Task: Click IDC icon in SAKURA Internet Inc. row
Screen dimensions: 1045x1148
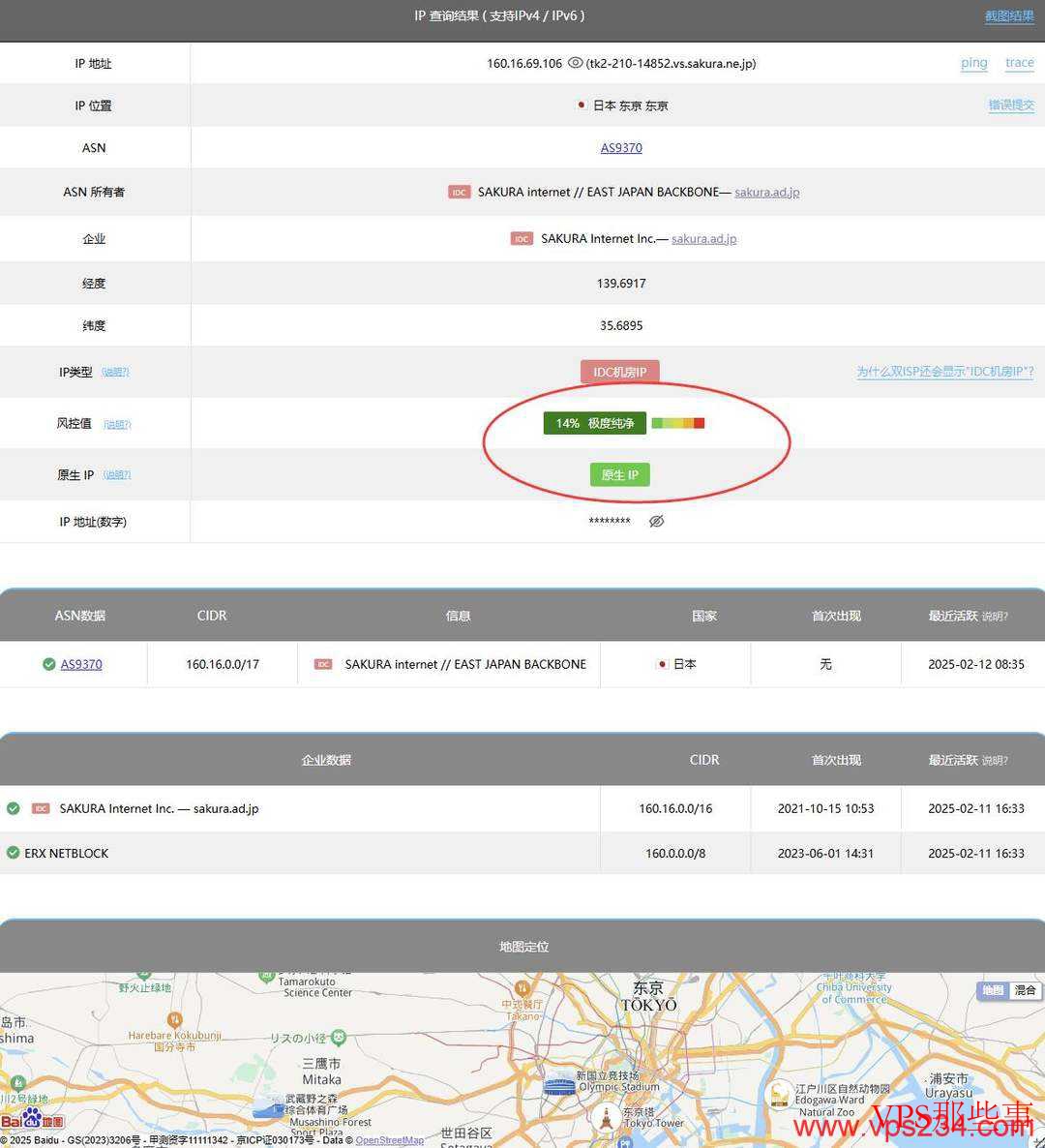Action: (41, 808)
